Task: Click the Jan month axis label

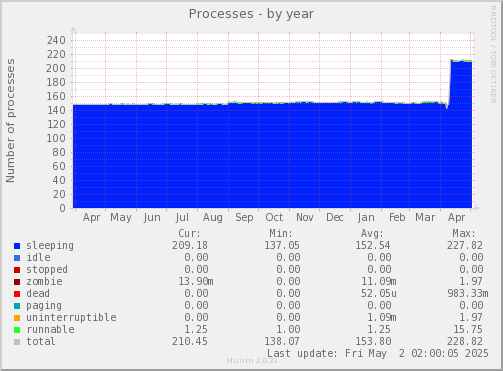Action: tap(366, 218)
